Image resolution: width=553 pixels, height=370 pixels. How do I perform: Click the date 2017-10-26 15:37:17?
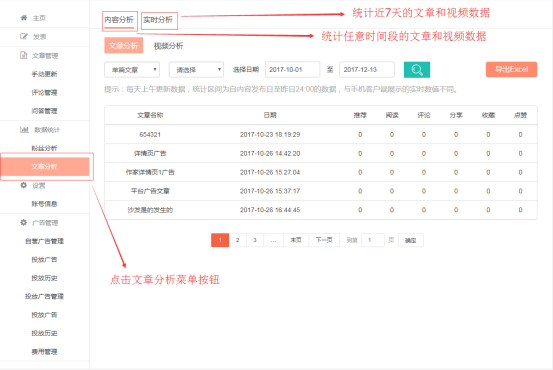tap(270, 191)
